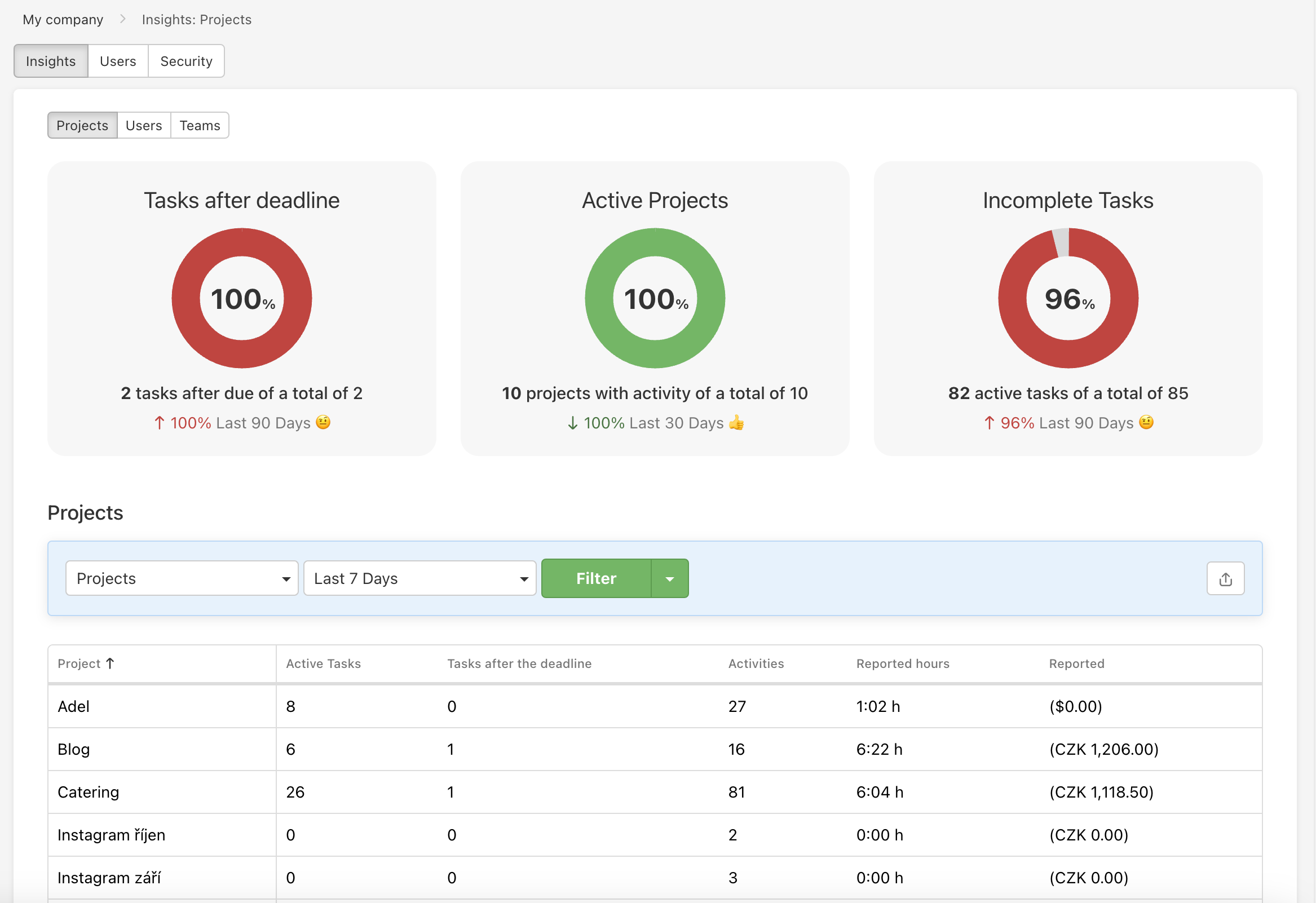This screenshot has width=1316, height=903.
Task: Select the Insights top navigation tab
Action: tap(51, 62)
